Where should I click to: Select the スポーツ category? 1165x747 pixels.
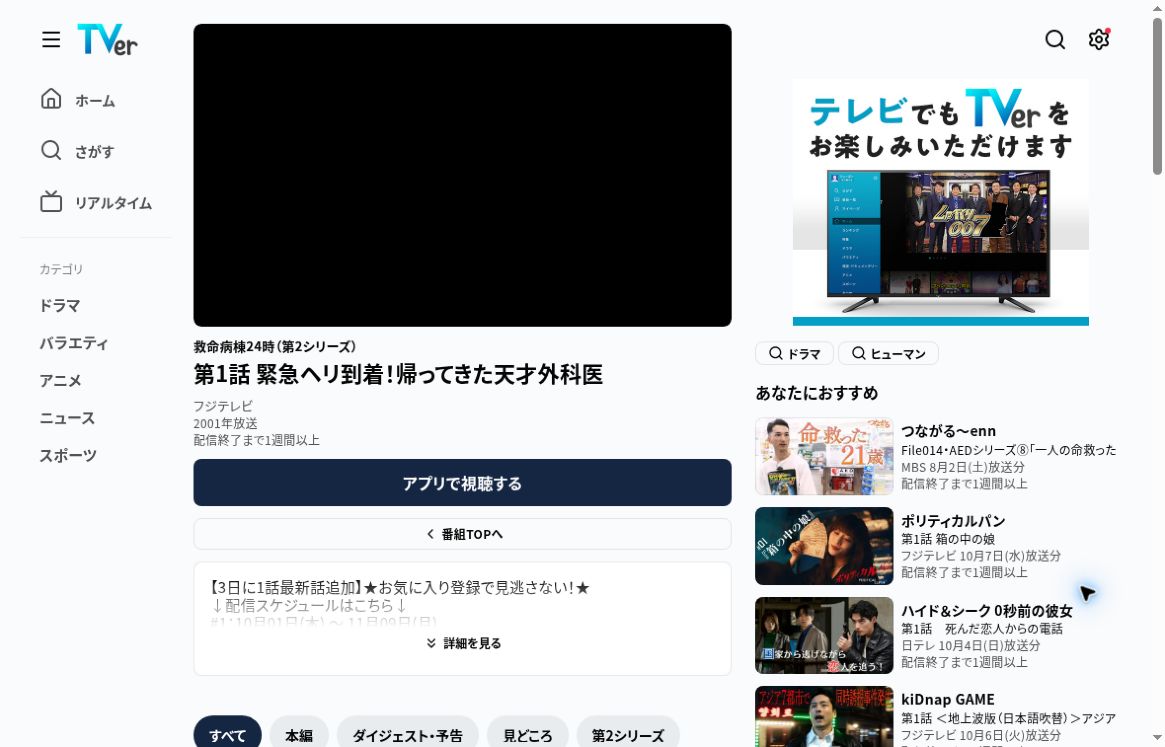coord(68,455)
